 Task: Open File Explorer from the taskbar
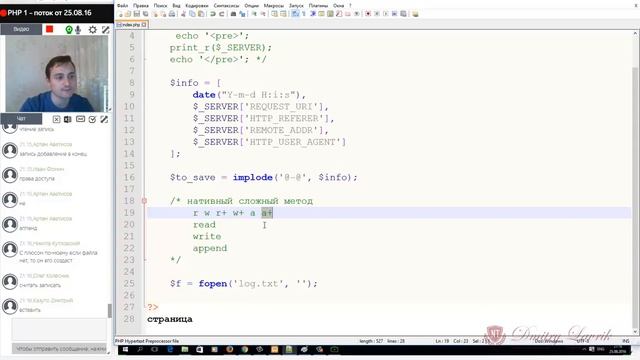[x=184, y=349]
